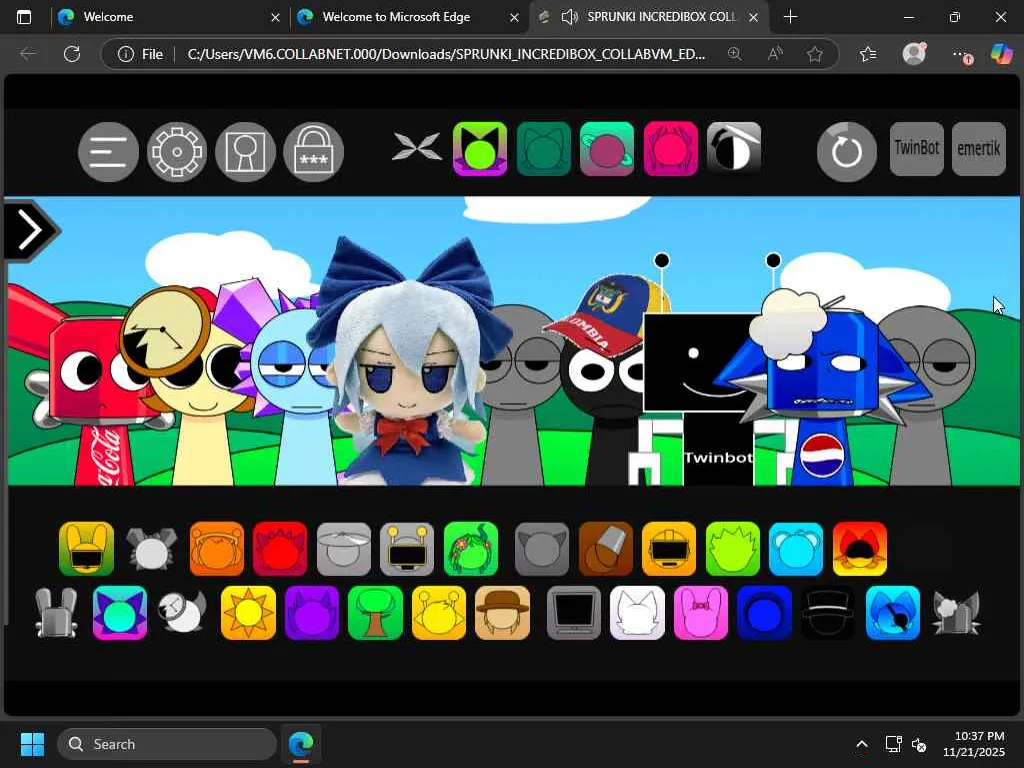
Task: Mute the SPRUNKI INCREDIBOX tab audio
Action: coord(569,17)
